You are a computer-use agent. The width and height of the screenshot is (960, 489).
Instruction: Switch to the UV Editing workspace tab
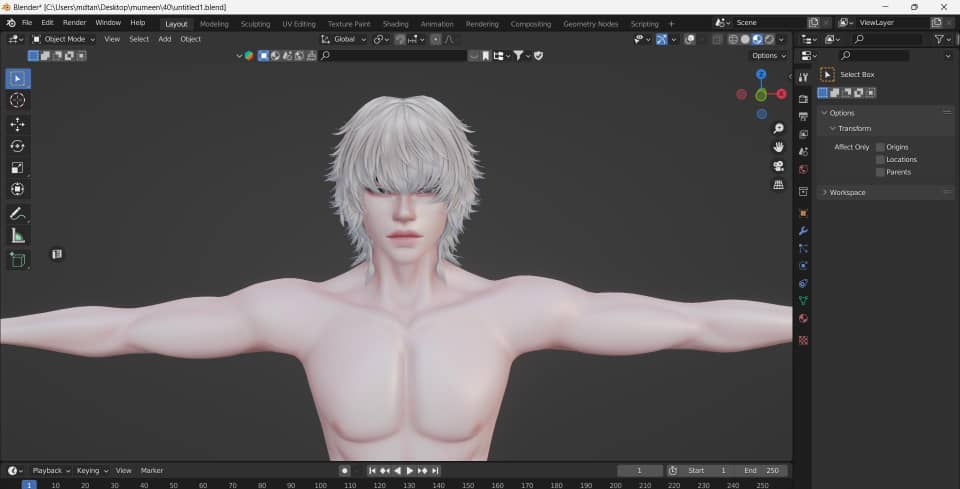(299, 24)
